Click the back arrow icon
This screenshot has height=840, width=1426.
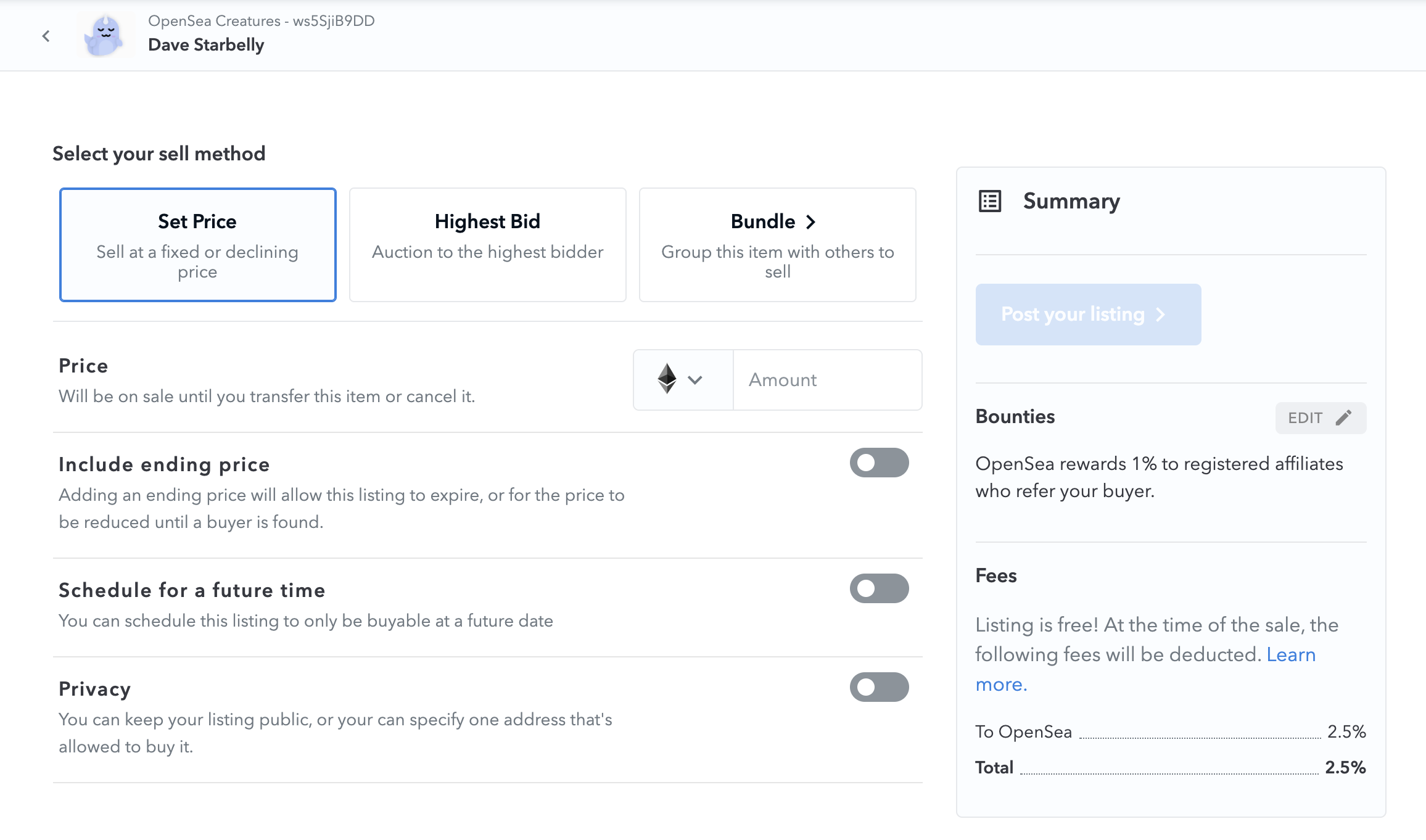(x=46, y=36)
